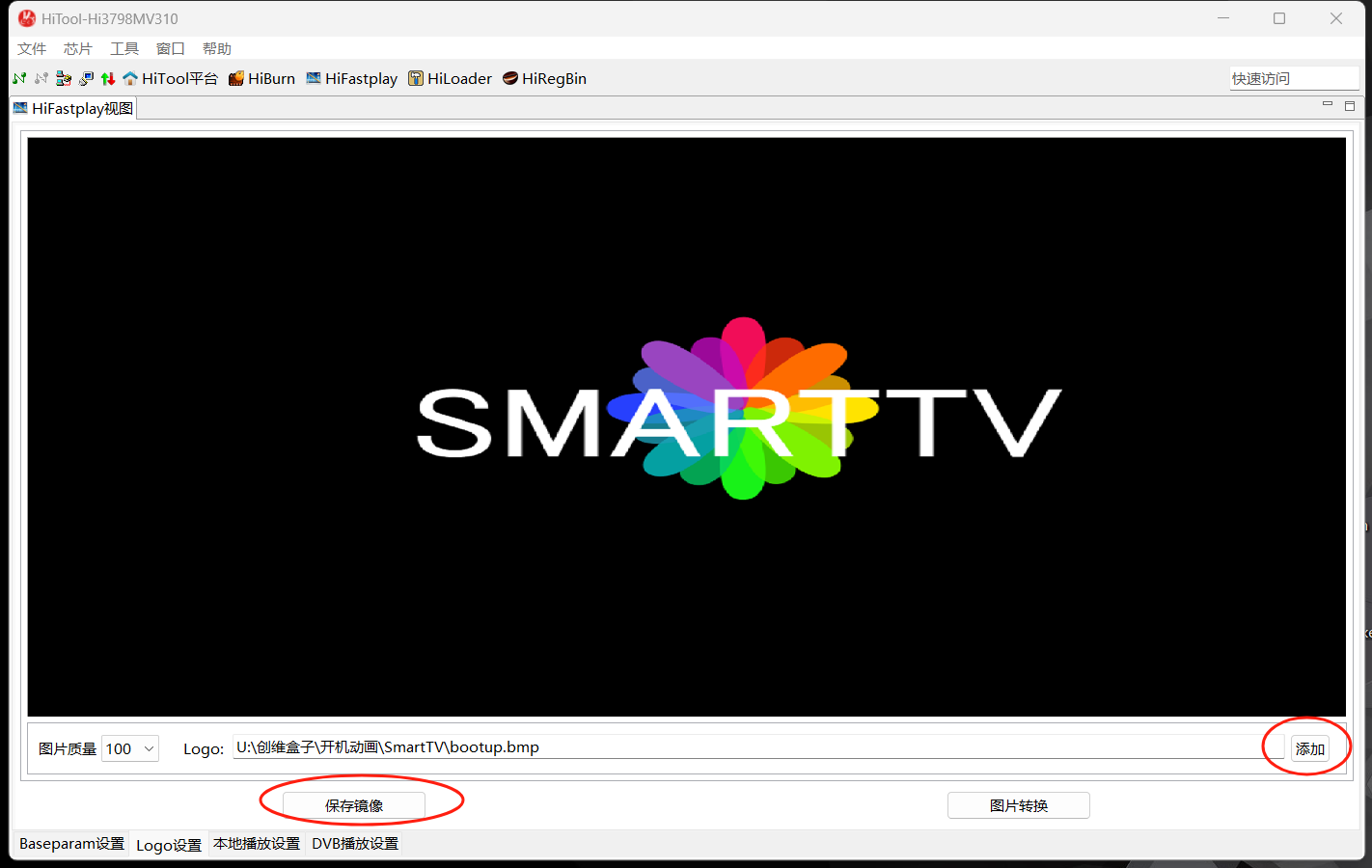Open the DVB播放设置 tab

tap(355, 844)
